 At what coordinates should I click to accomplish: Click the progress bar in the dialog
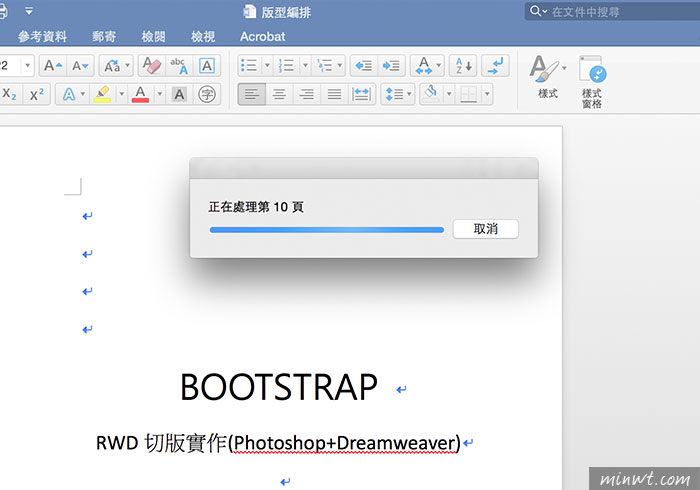pyautogui.click(x=327, y=230)
